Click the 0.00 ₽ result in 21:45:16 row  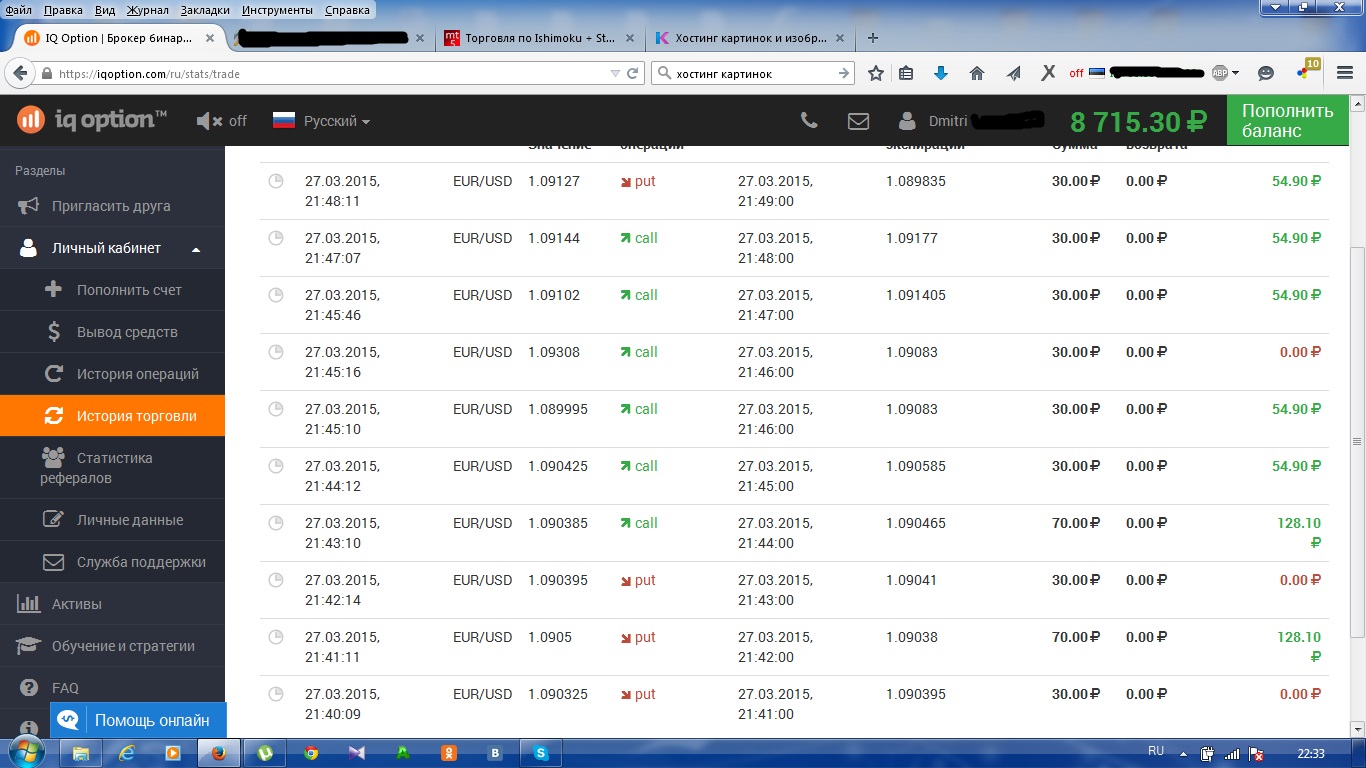tap(1301, 352)
